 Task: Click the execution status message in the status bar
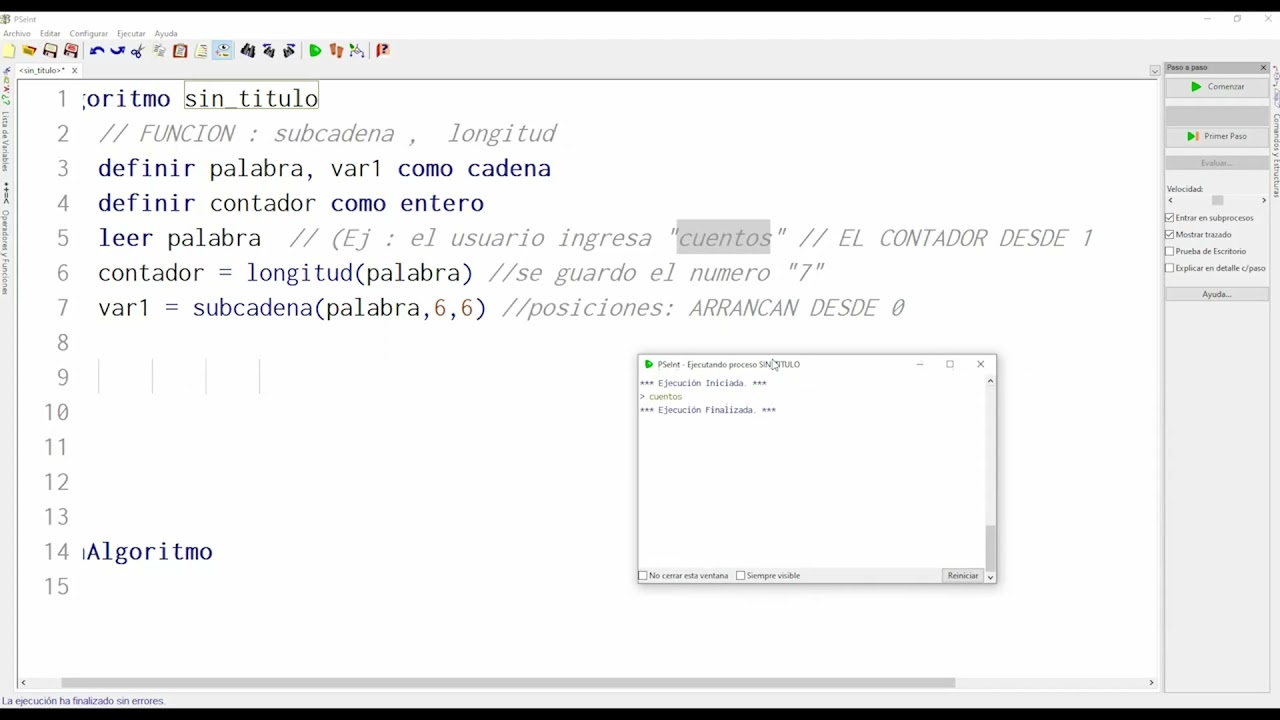coord(84,701)
